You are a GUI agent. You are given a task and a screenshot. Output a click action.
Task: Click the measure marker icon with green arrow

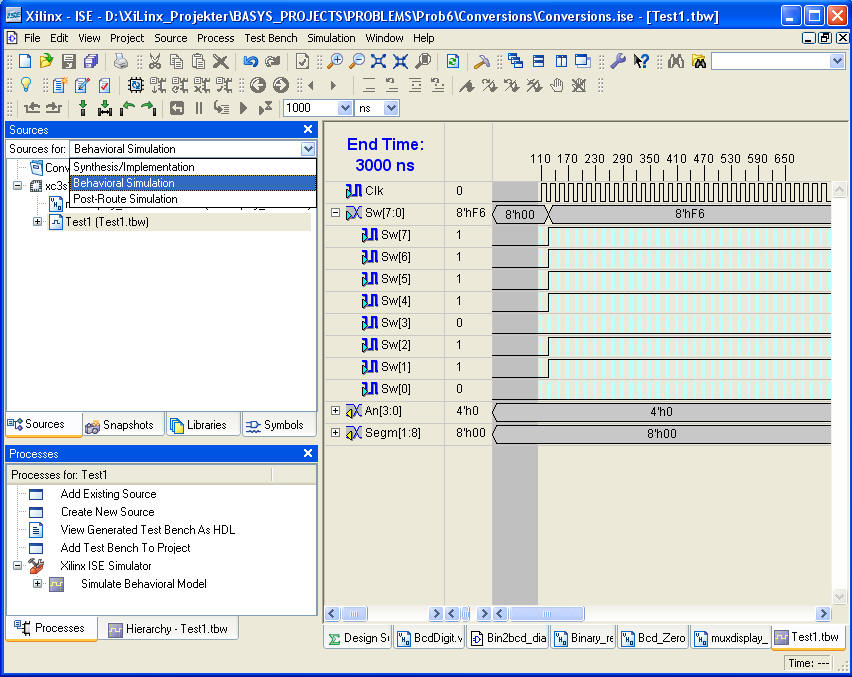pos(105,108)
